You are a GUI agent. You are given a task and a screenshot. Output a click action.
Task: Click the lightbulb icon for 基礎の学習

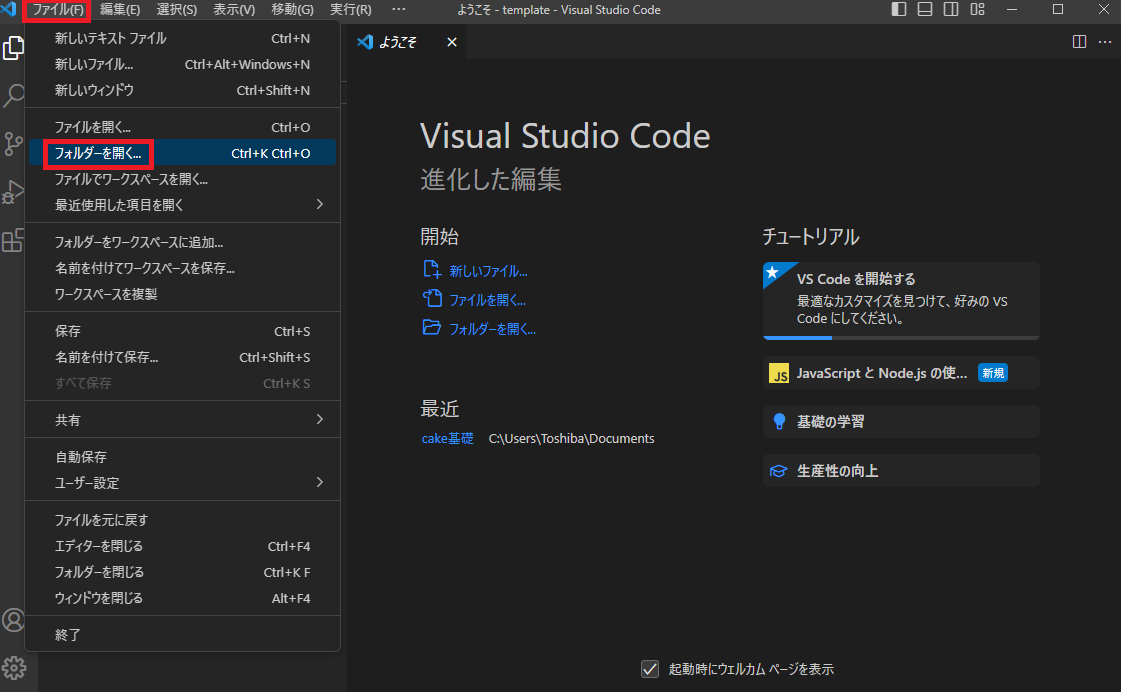[x=779, y=422]
